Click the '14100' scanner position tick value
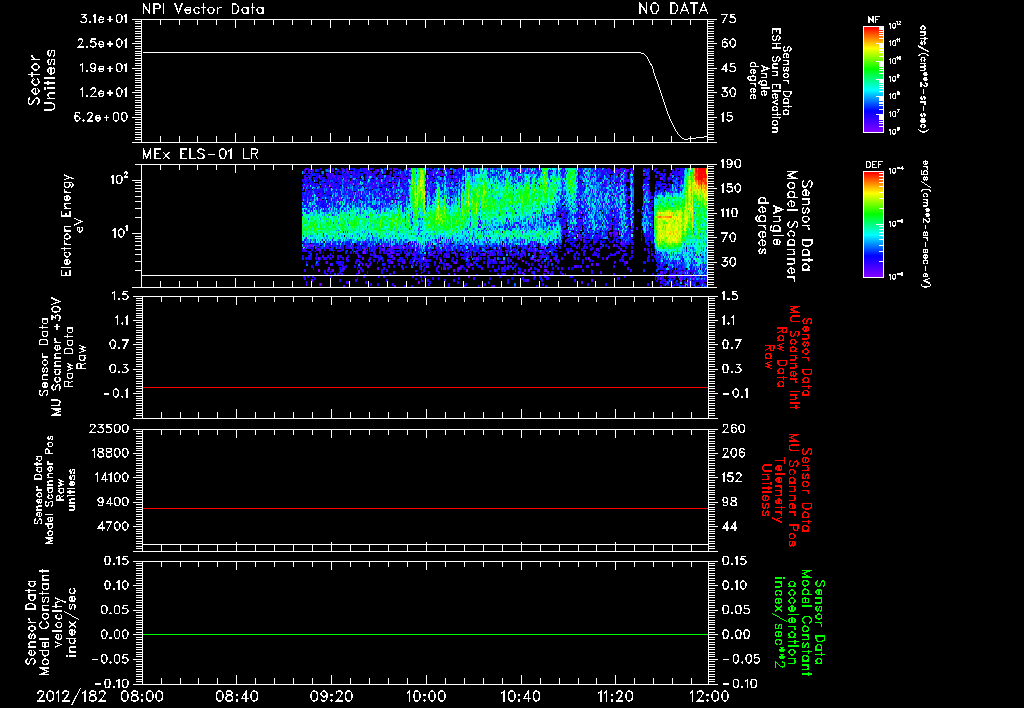This screenshot has height=708, width=1024. [x=110, y=477]
